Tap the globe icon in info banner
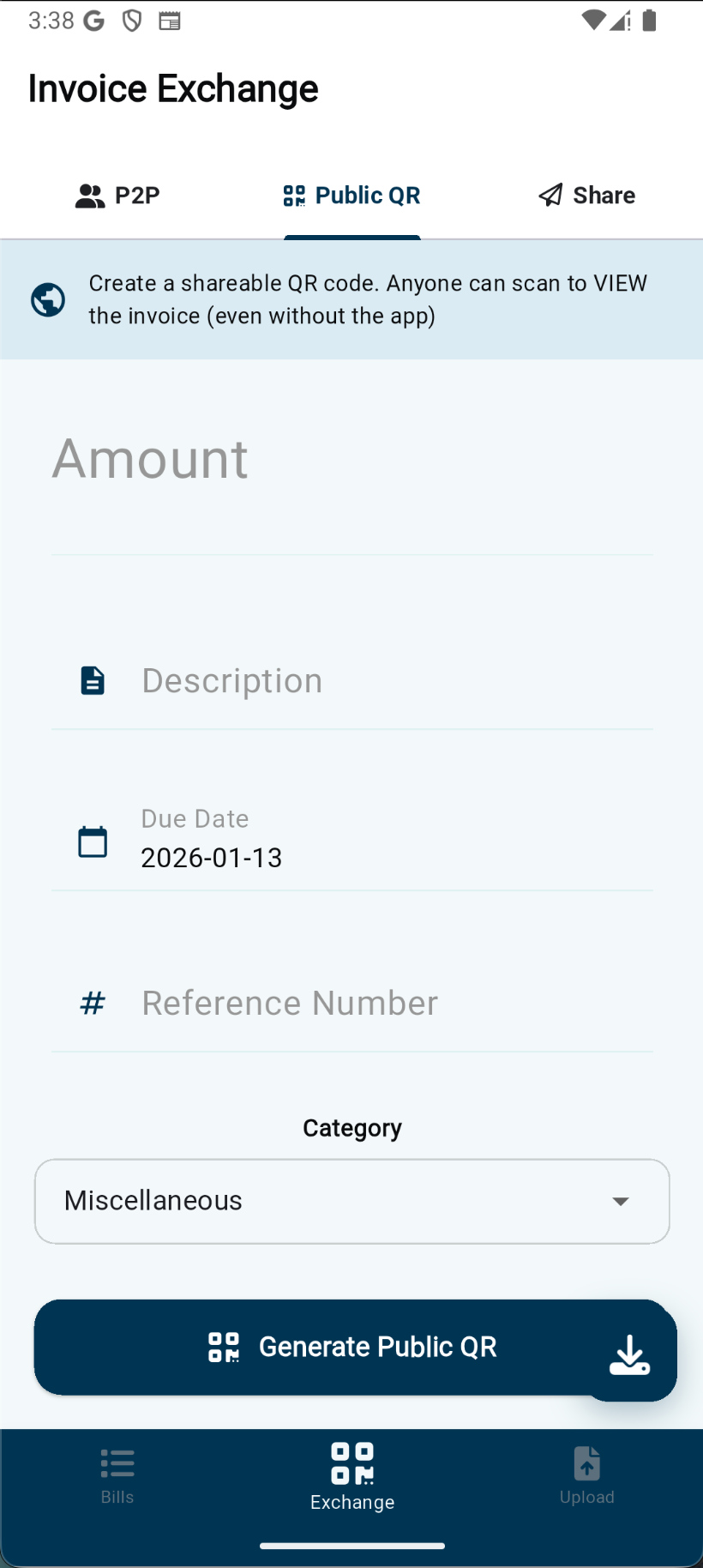The image size is (703, 1568). 48,299
